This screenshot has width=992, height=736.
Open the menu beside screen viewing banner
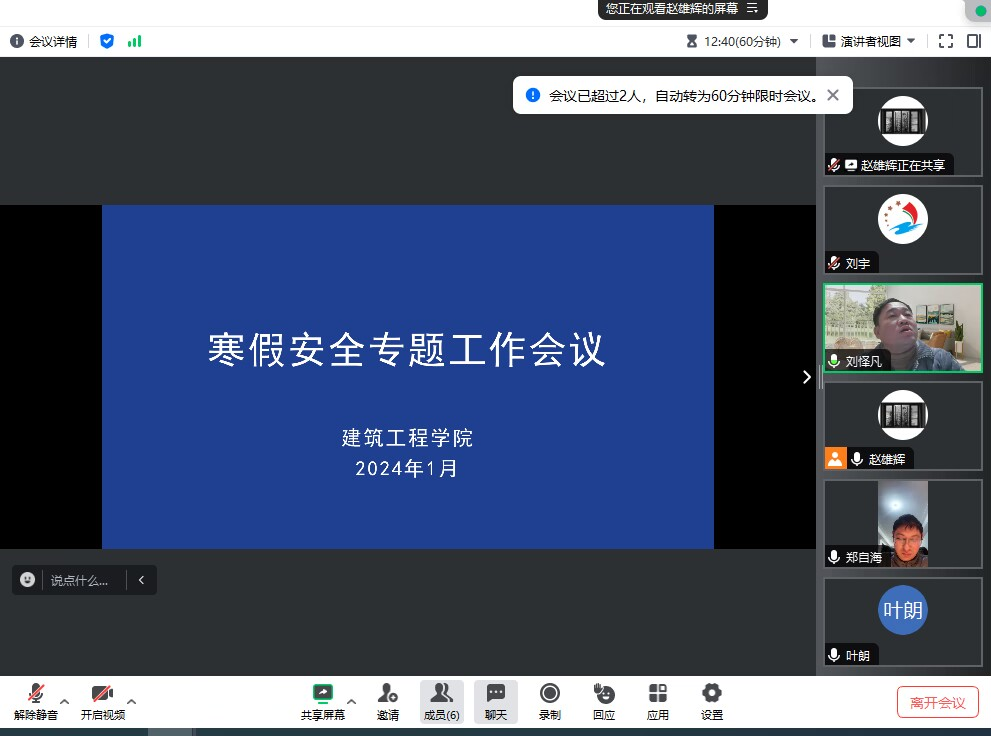click(x=752, y=8)
